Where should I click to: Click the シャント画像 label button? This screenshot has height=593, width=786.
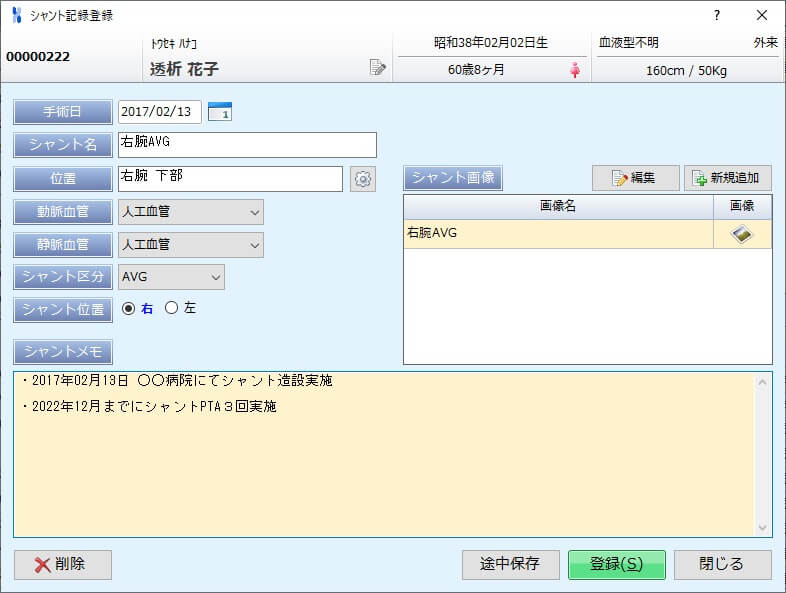pyautogui.click(x=453, y=178)
